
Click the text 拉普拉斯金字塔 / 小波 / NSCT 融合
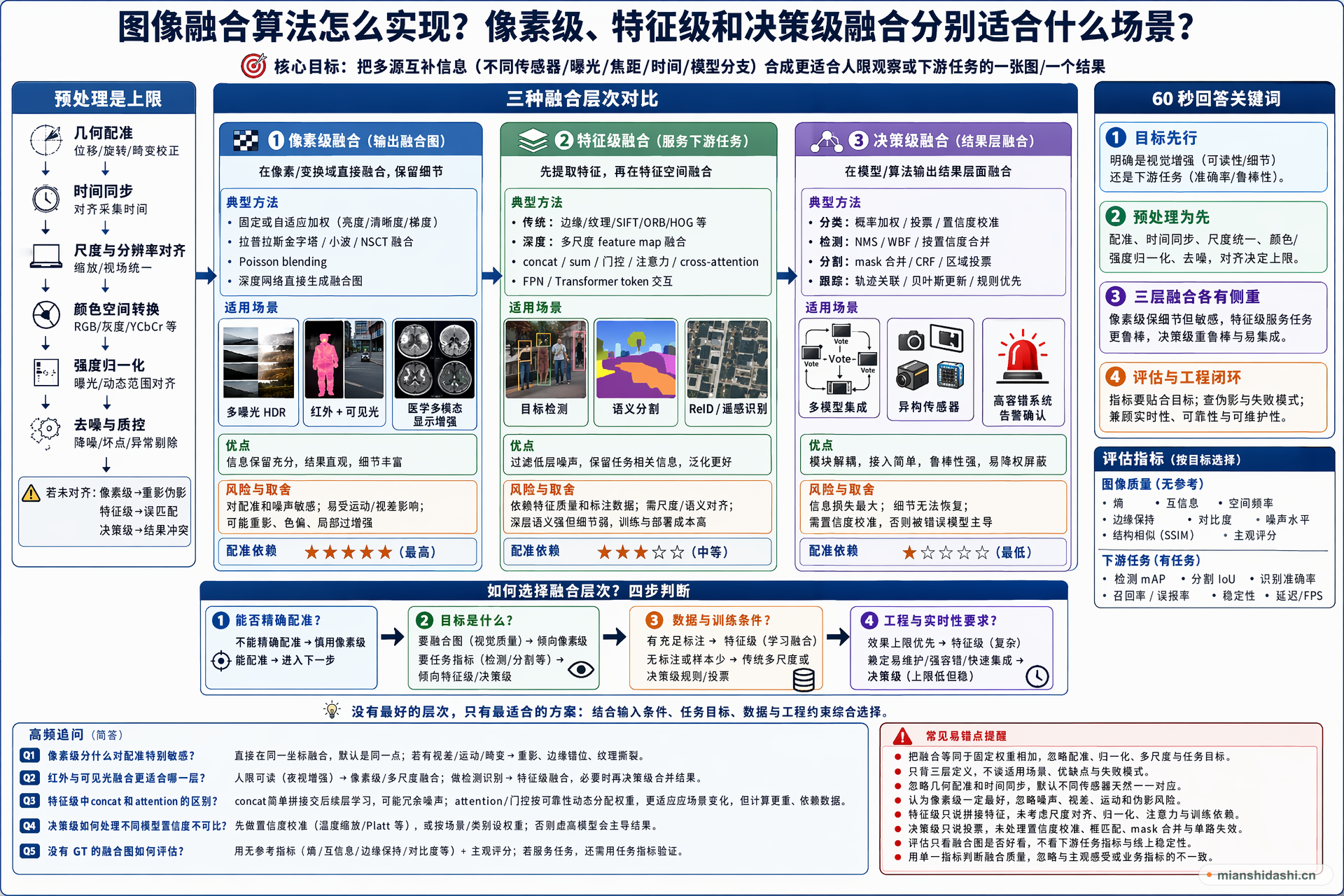pyautogui.click(x=326, y=242)
